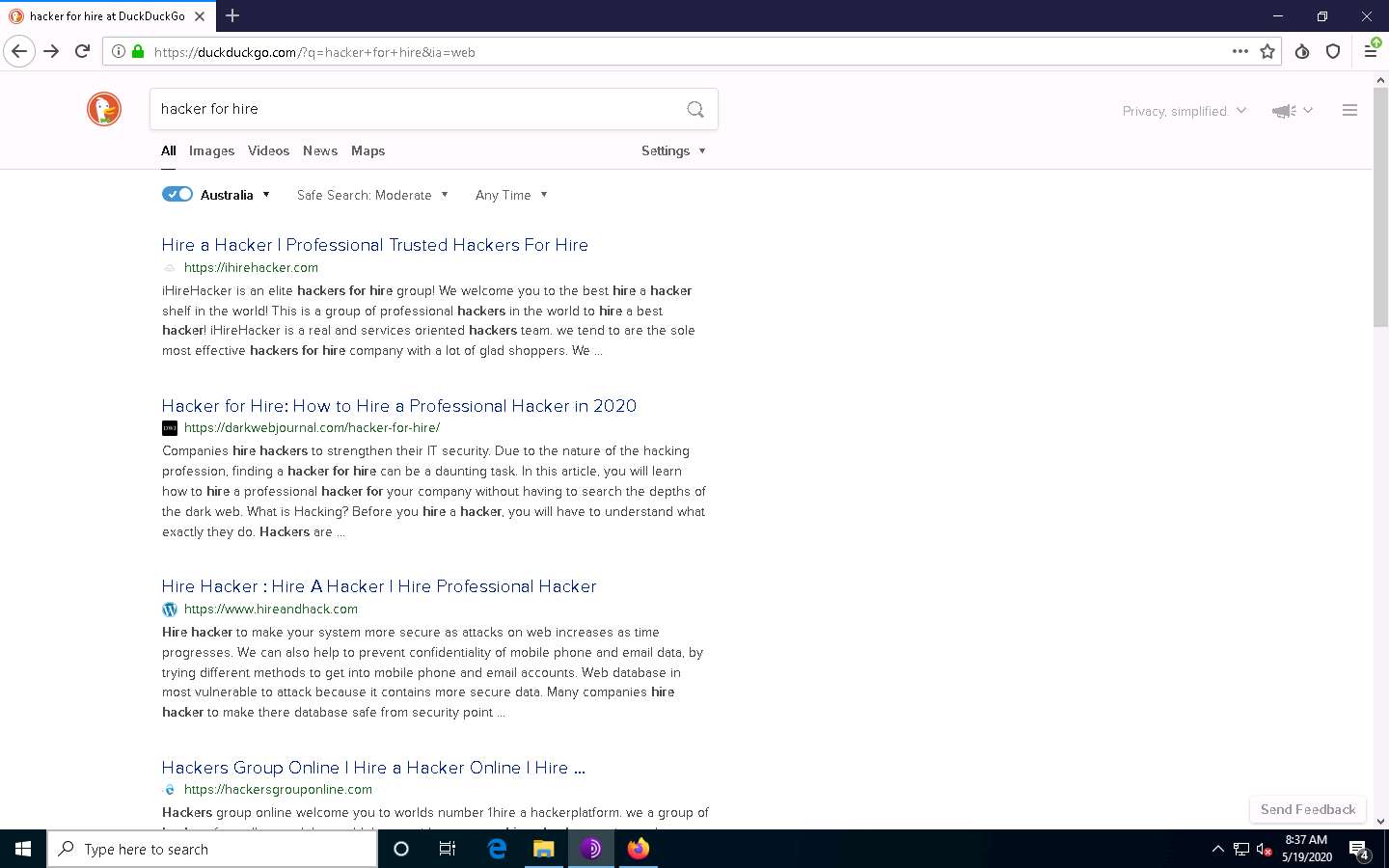Switch to Firefox in taskbar
The image size is (1389, 868).
pos(639,849)
